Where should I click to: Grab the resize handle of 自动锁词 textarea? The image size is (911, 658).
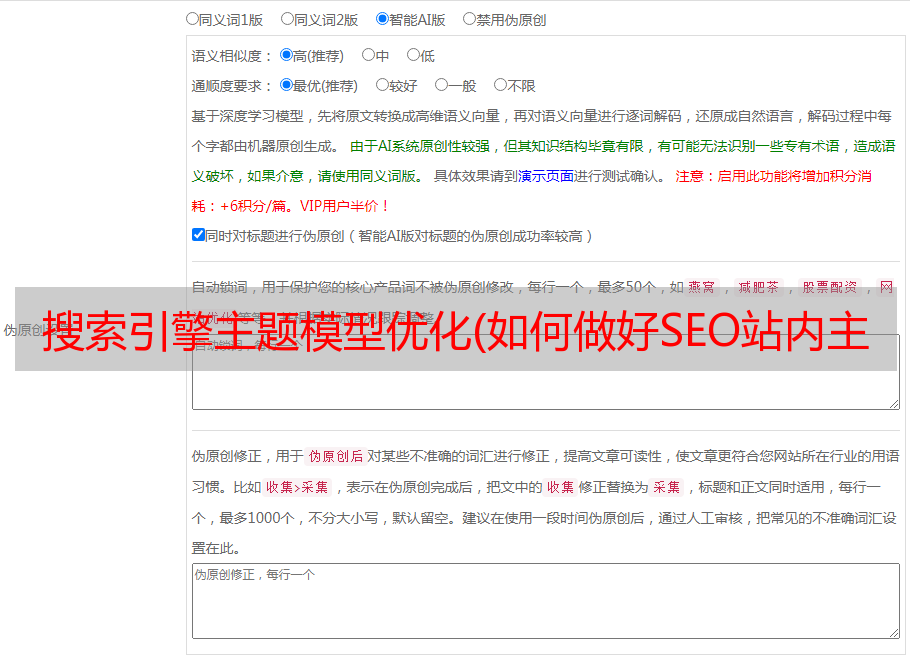(894, 404)
